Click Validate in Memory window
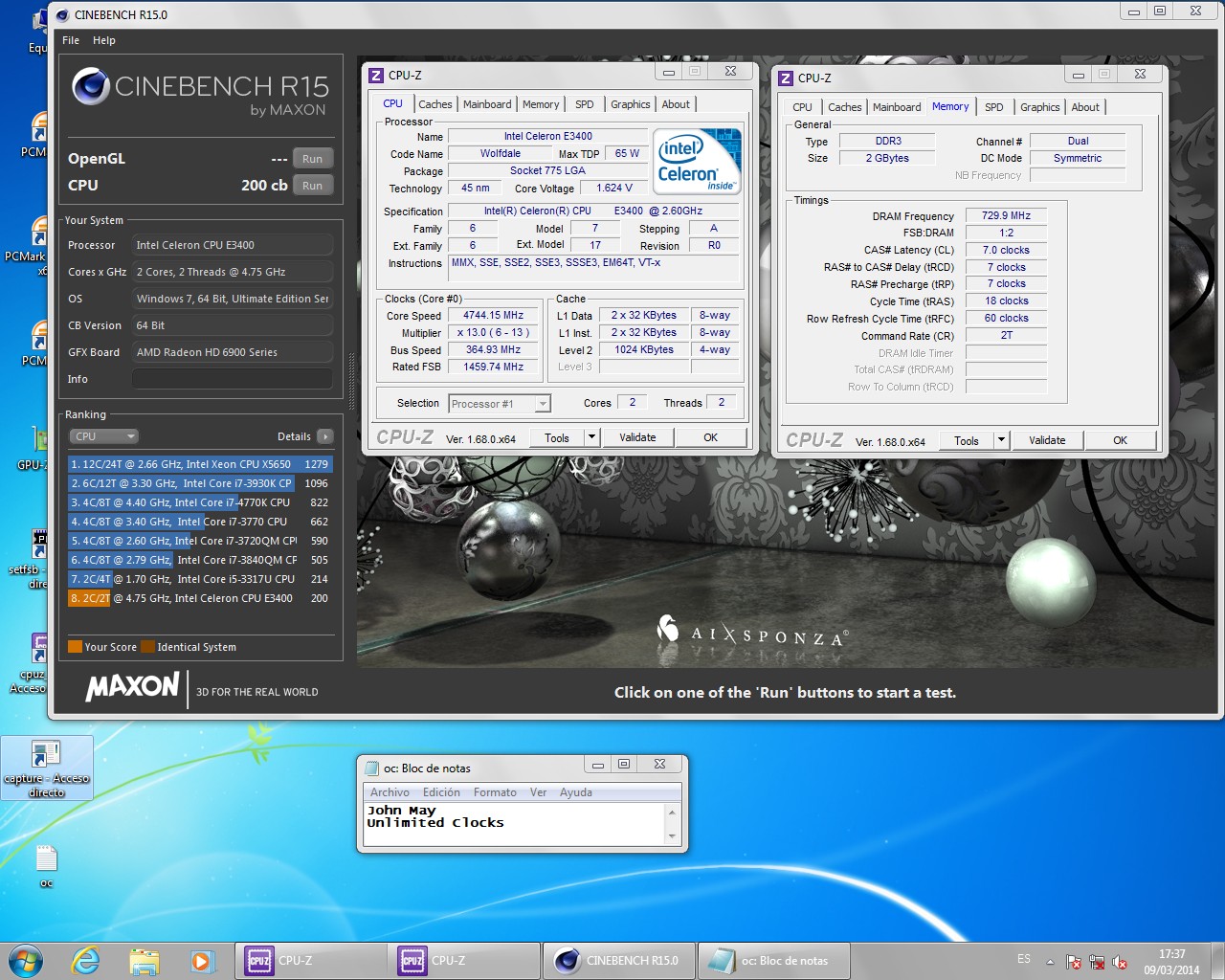 point(1047,440)
